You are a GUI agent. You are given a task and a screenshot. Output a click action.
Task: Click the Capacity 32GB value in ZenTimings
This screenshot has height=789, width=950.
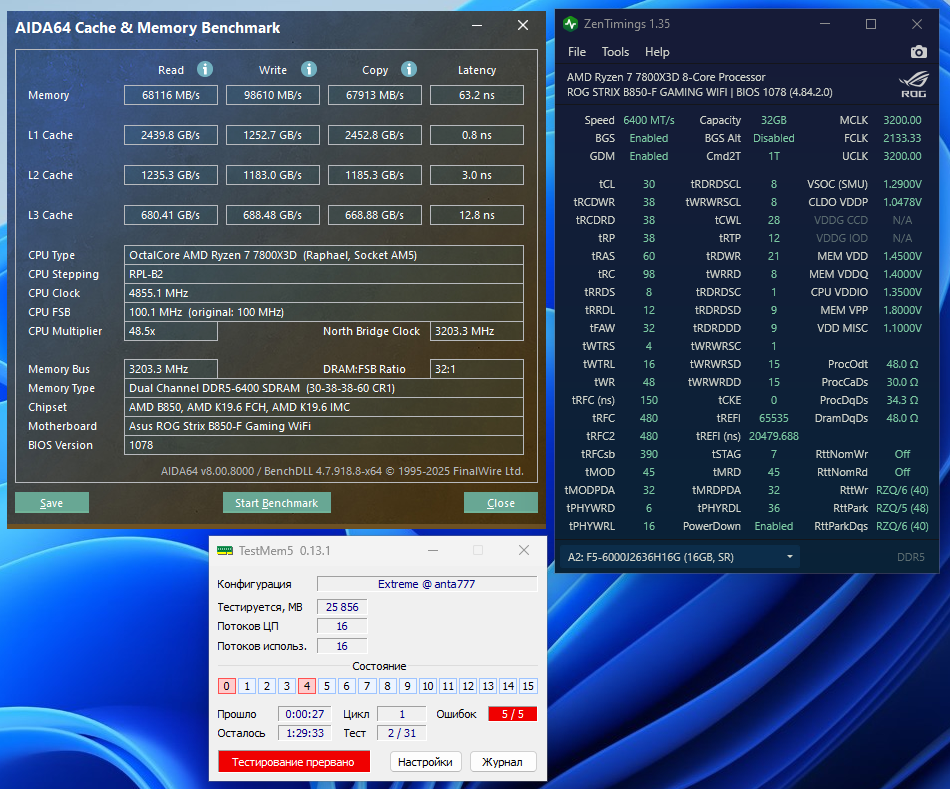(x=774, y=120)
